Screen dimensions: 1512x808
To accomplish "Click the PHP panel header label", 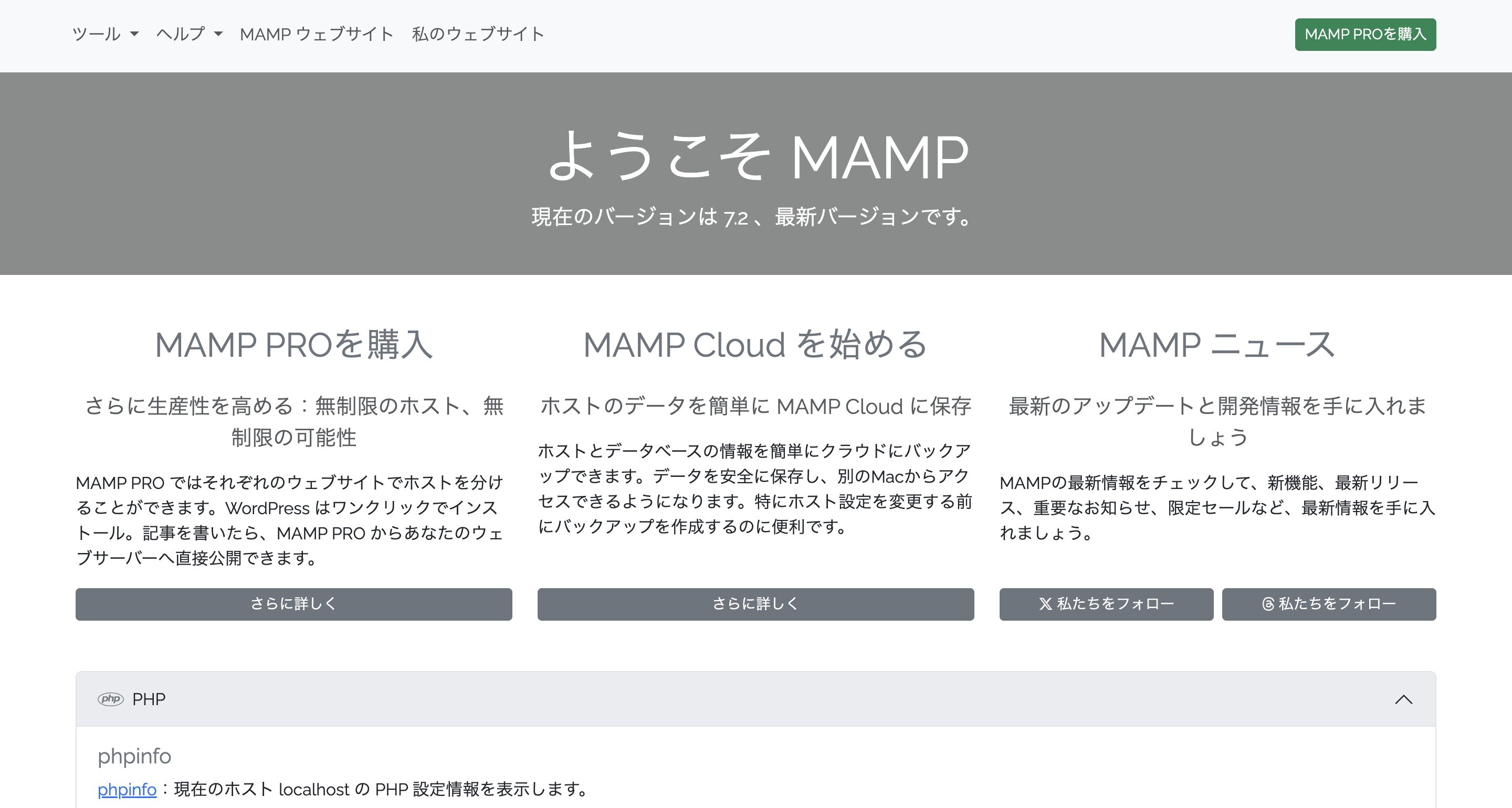I will click(149, 699).
